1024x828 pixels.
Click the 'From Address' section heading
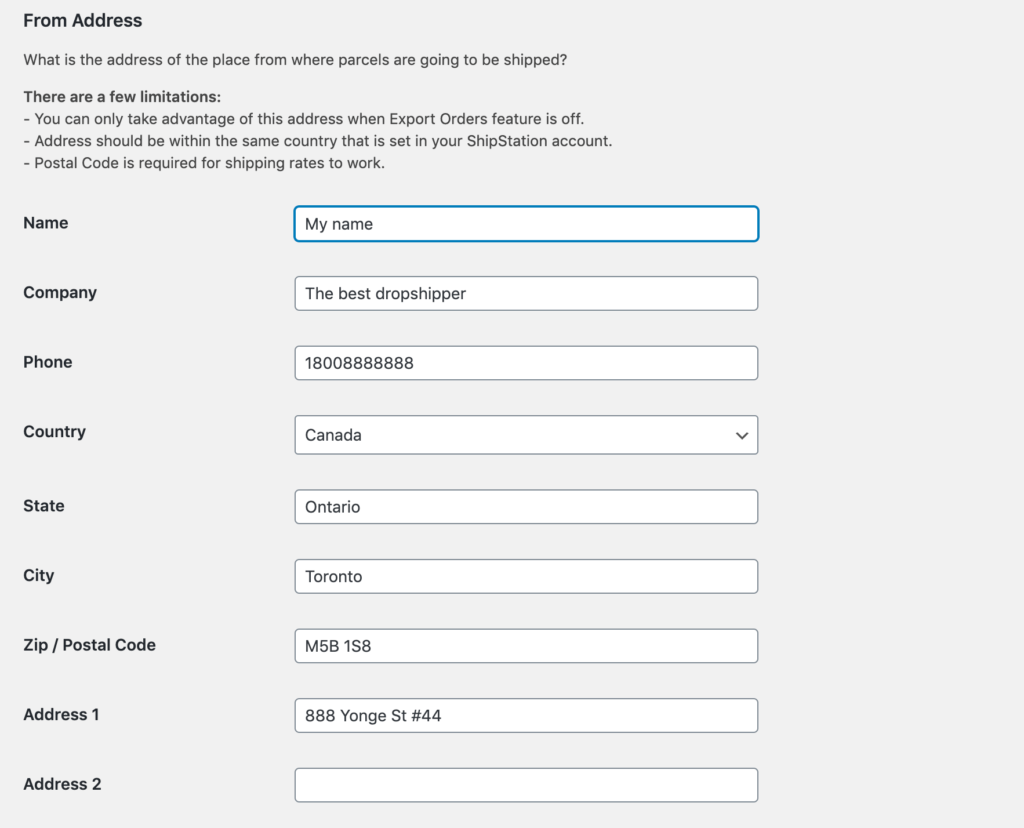(82, 20)
